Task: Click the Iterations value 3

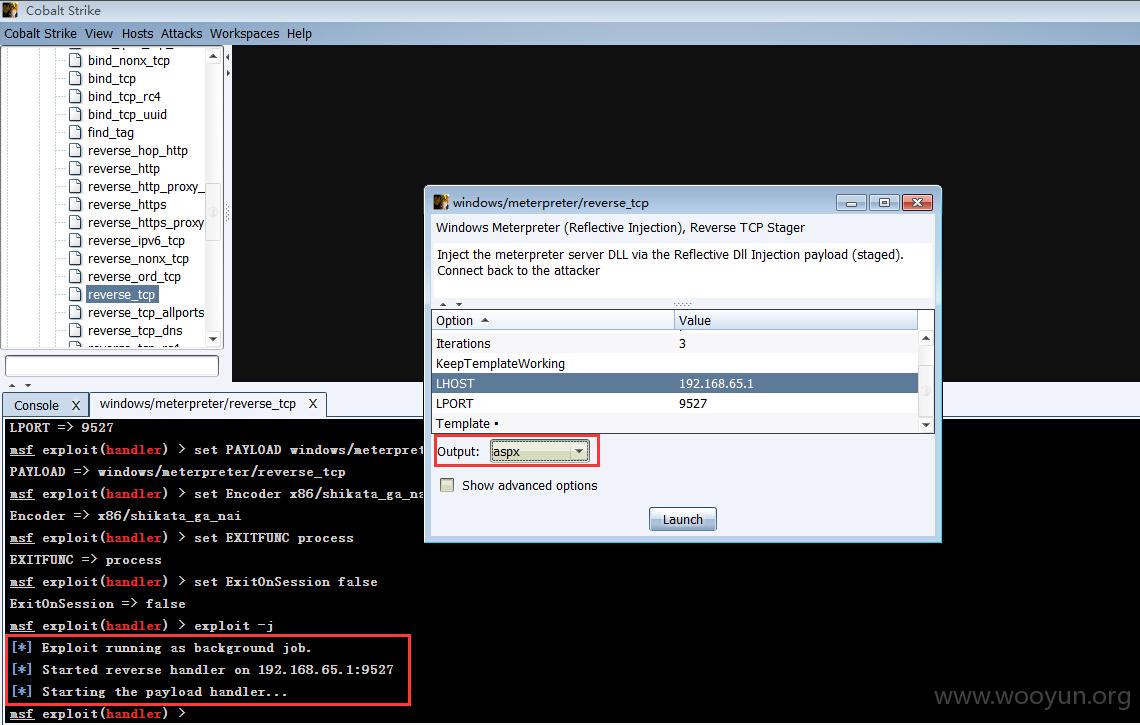Action: pos(682,343)
